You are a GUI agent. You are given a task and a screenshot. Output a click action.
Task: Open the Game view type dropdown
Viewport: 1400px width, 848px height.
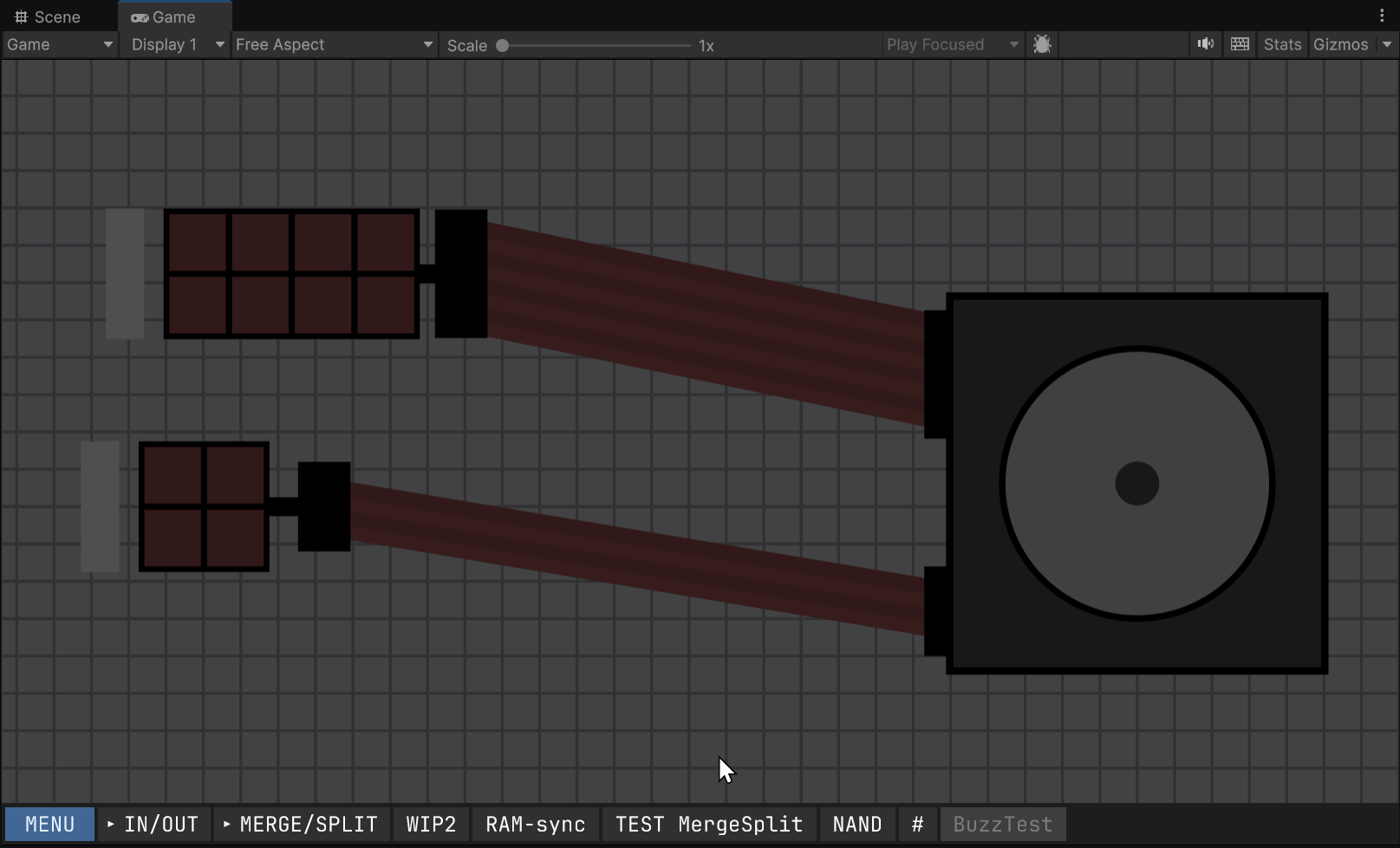(60, 44)
